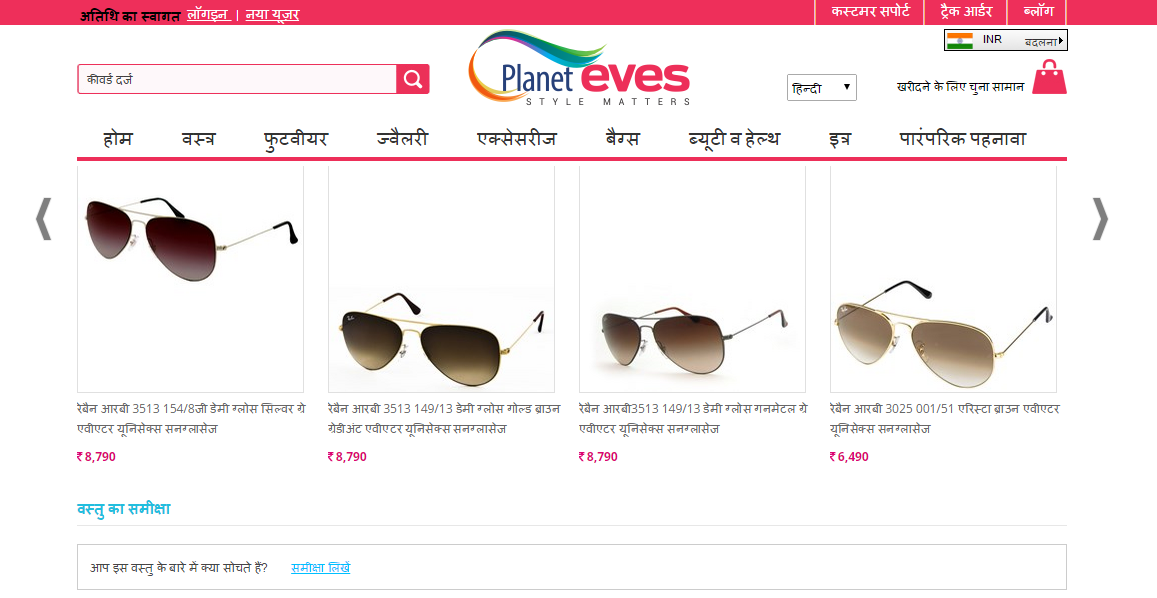Open the वस्त्र menu
1157x598 pixels.
[198, 139]
